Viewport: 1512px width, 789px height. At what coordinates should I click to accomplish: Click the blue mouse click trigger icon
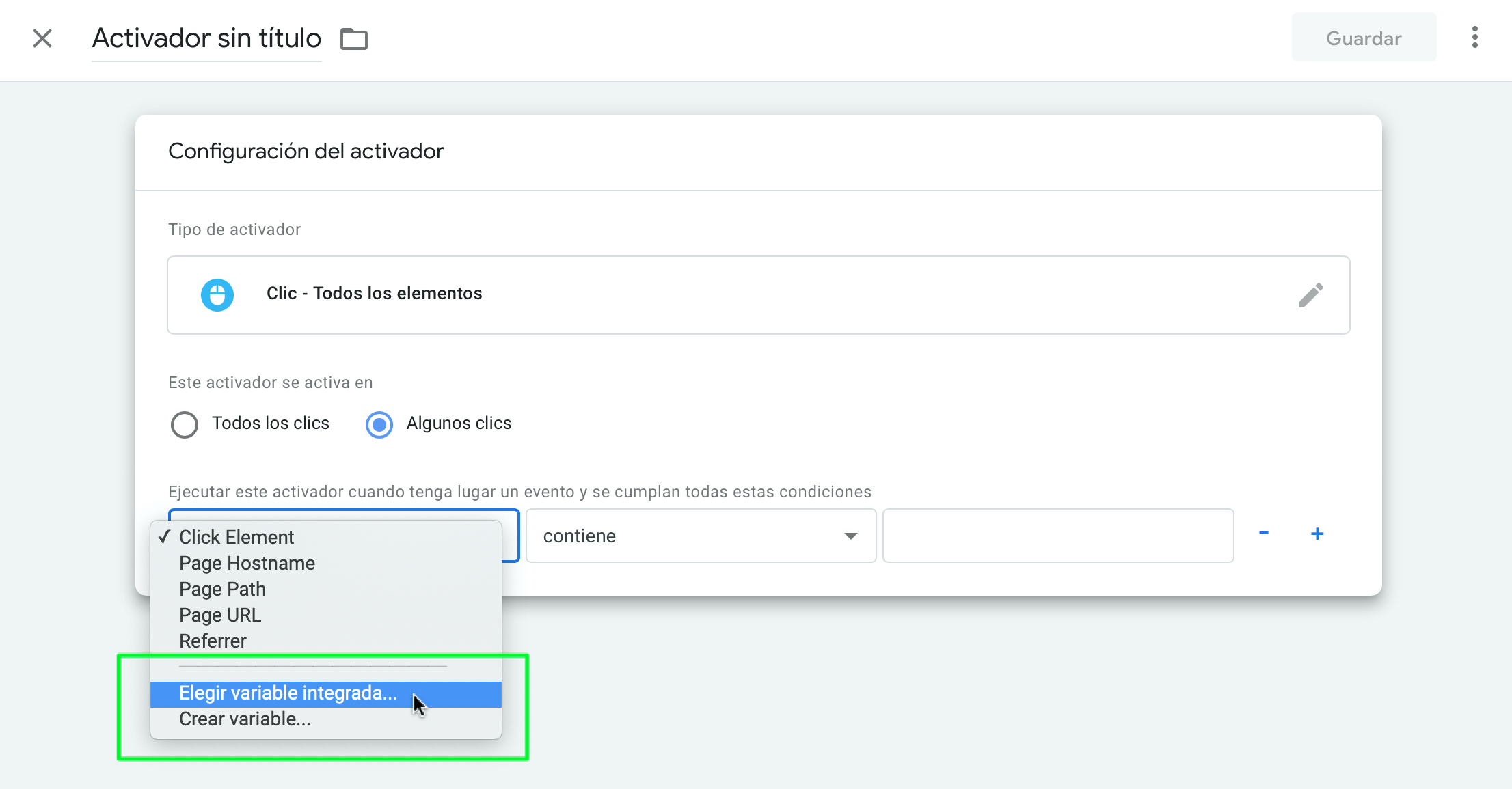(217, 295)
